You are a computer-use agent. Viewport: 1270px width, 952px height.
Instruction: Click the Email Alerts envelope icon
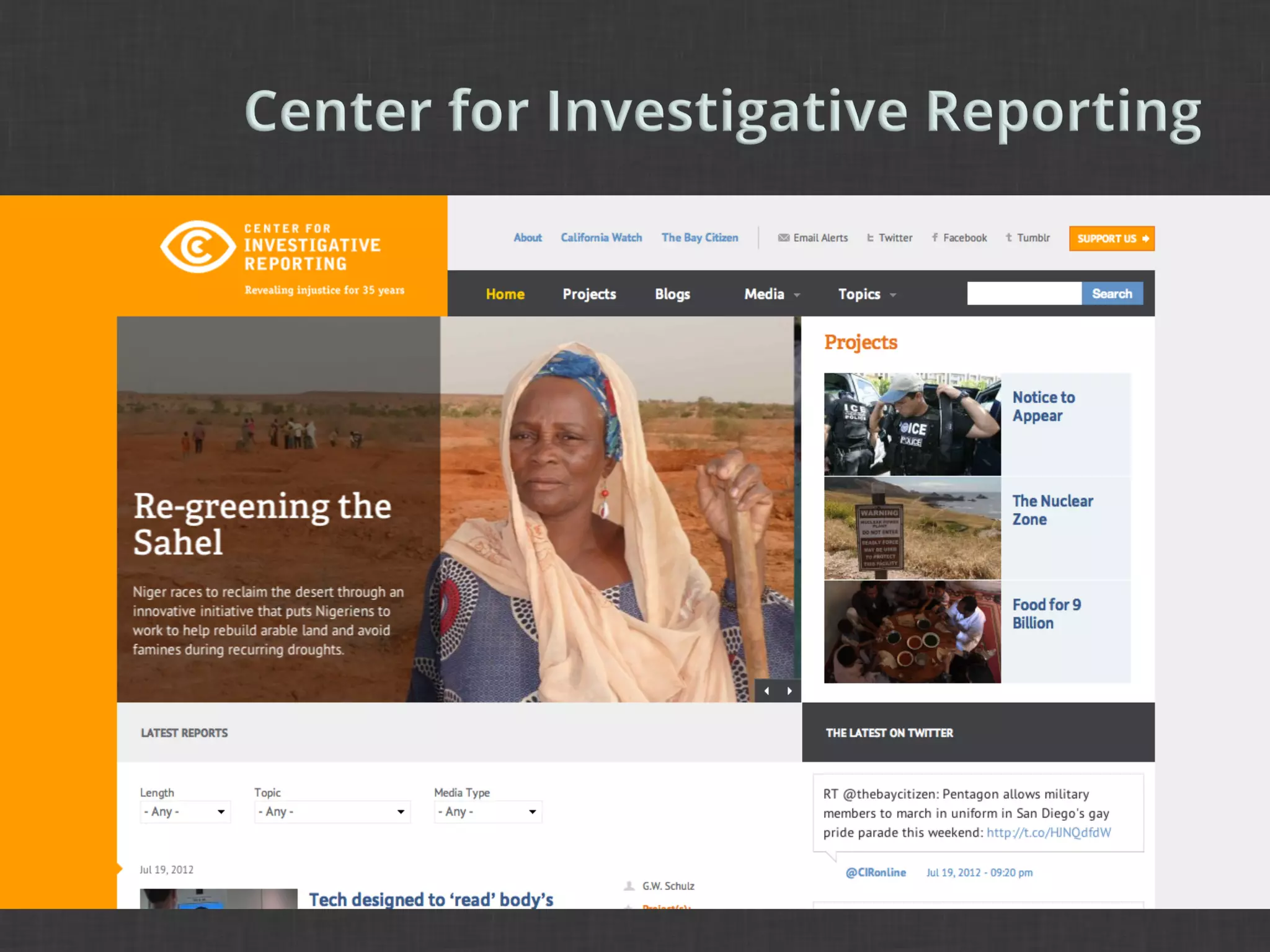[x=784, y=238]
